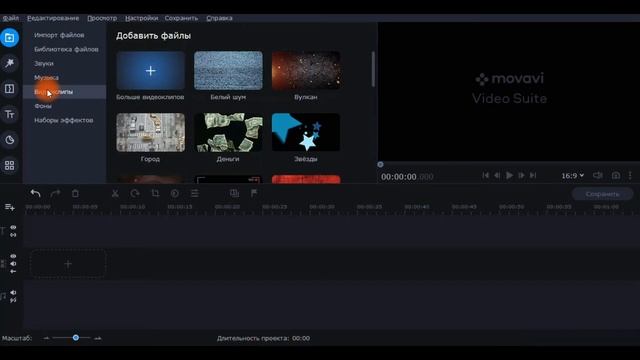Add a marker flag on timeline
The height and width of the screenshot is (360, 640).
(254, 193)
